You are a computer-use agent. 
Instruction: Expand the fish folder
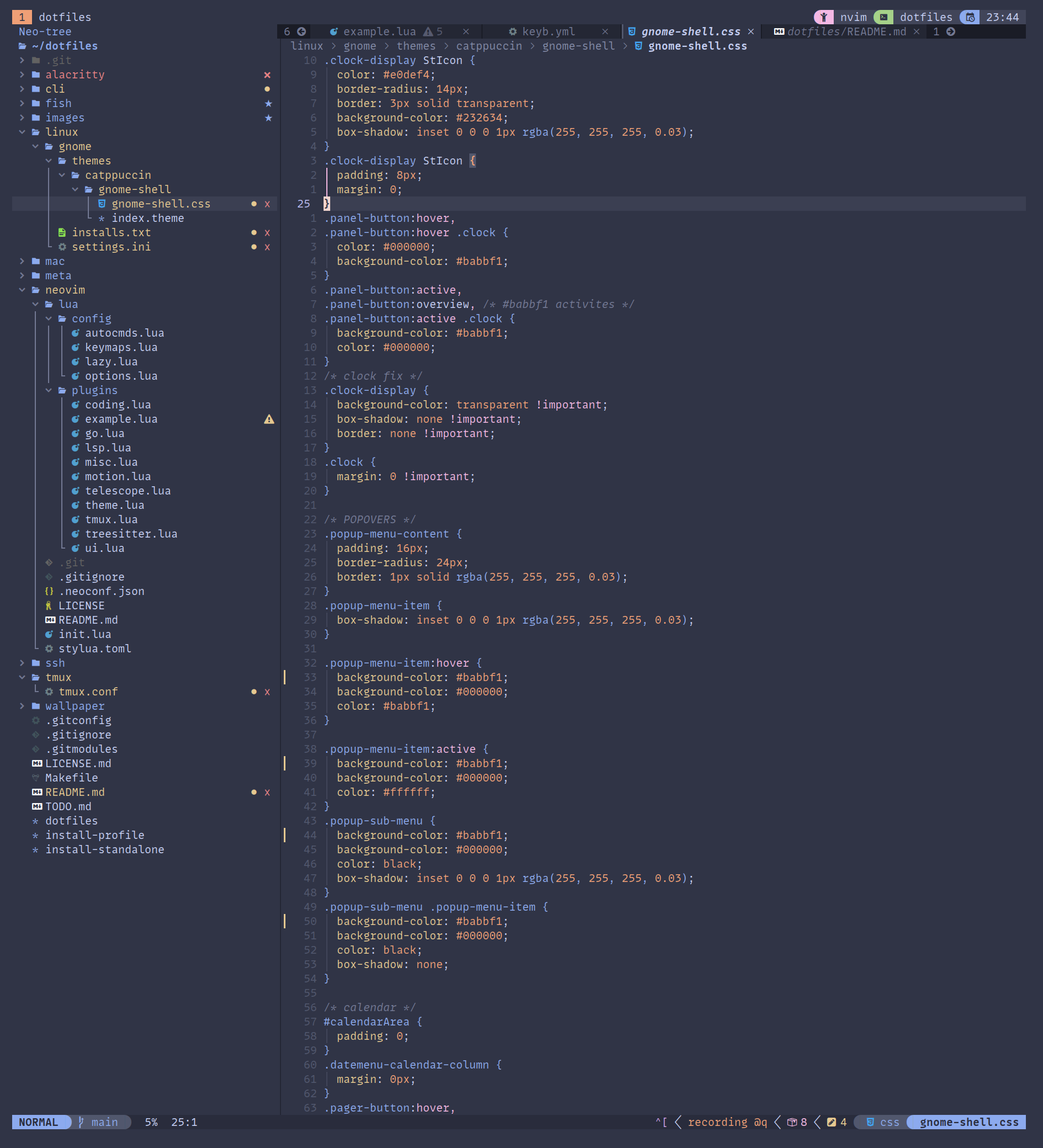click(22, 103)
